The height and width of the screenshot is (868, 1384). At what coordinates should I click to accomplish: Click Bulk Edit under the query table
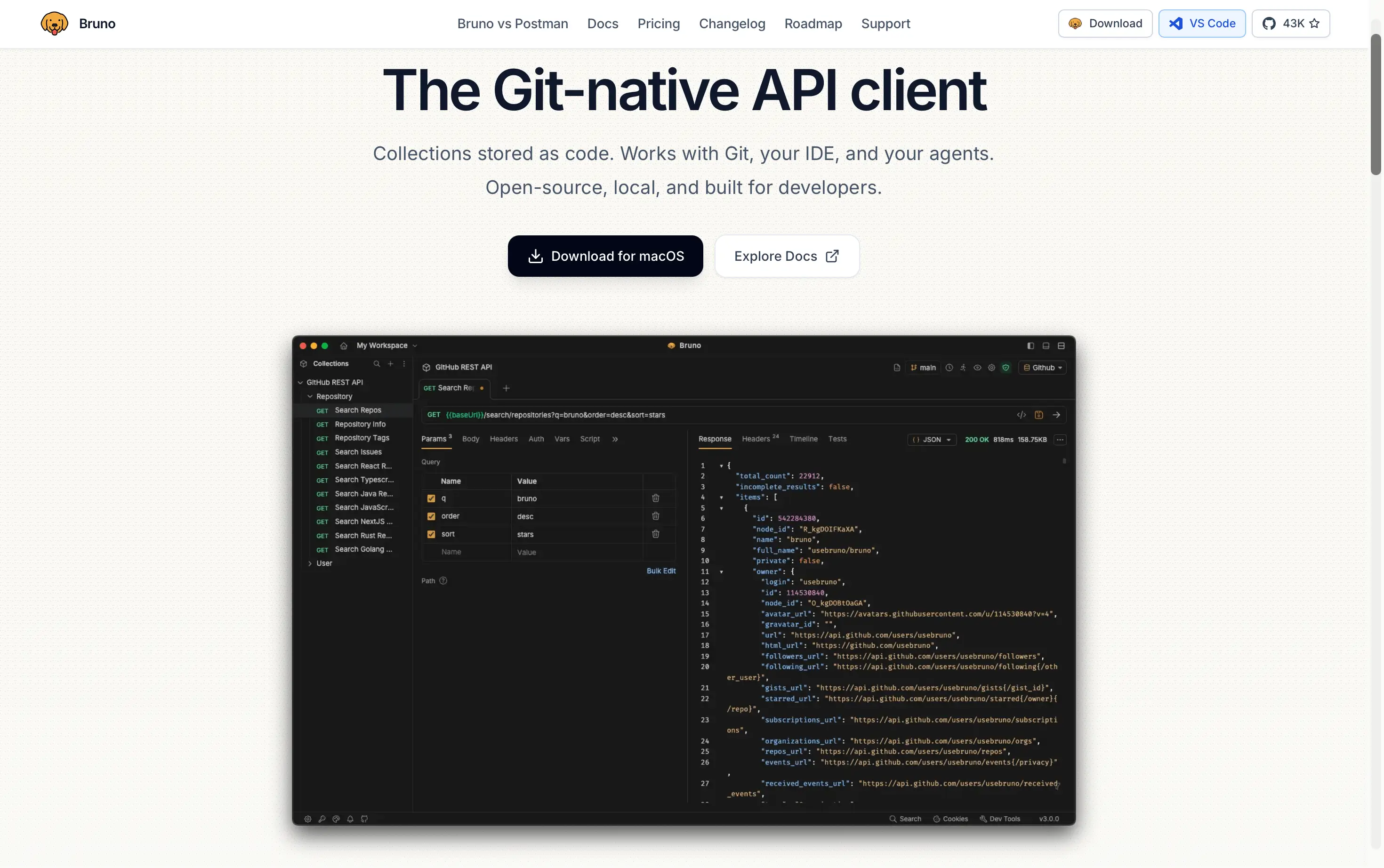click(661, 571)
